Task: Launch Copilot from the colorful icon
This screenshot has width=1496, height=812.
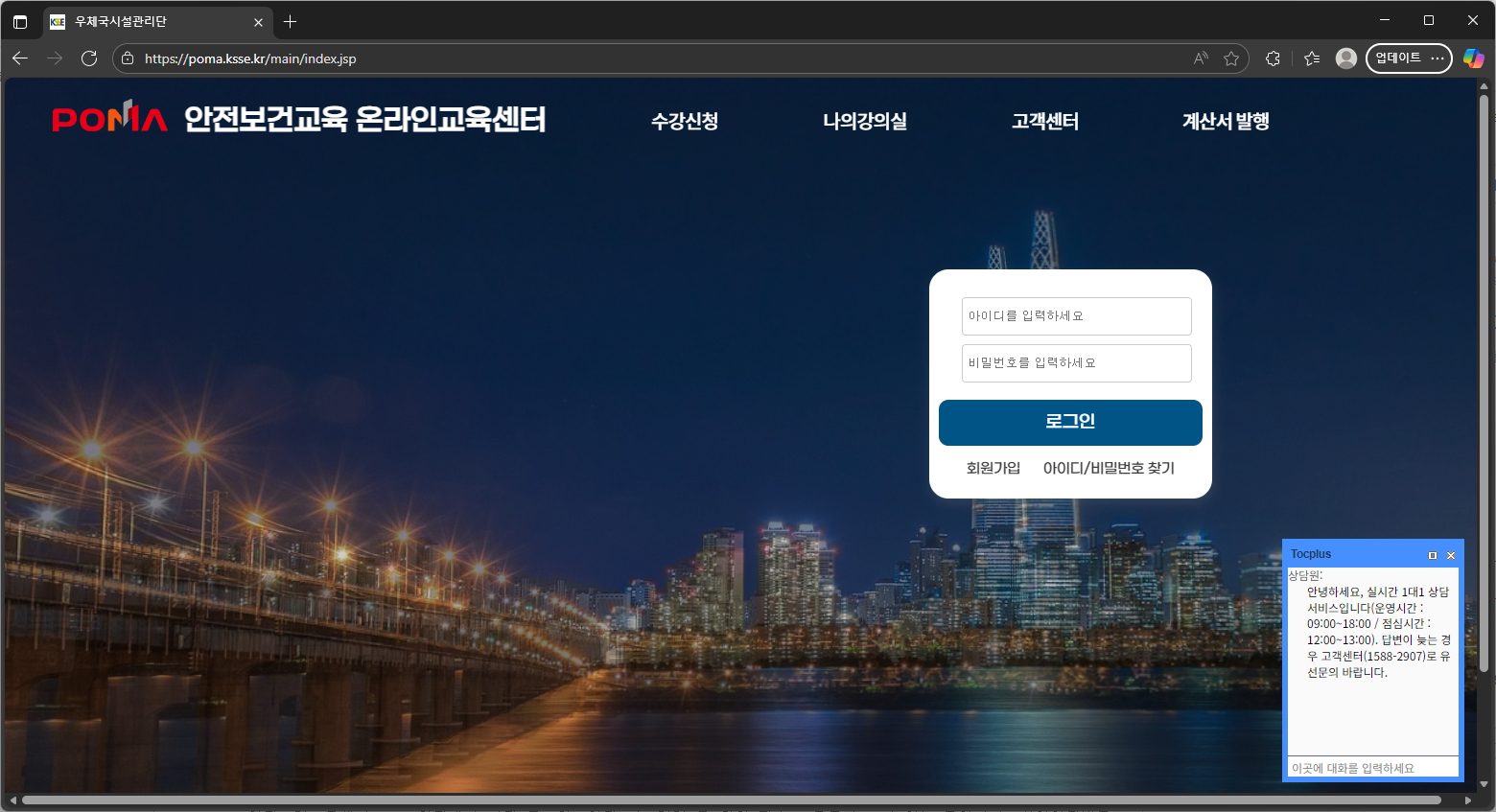Action: point(1473,58)
